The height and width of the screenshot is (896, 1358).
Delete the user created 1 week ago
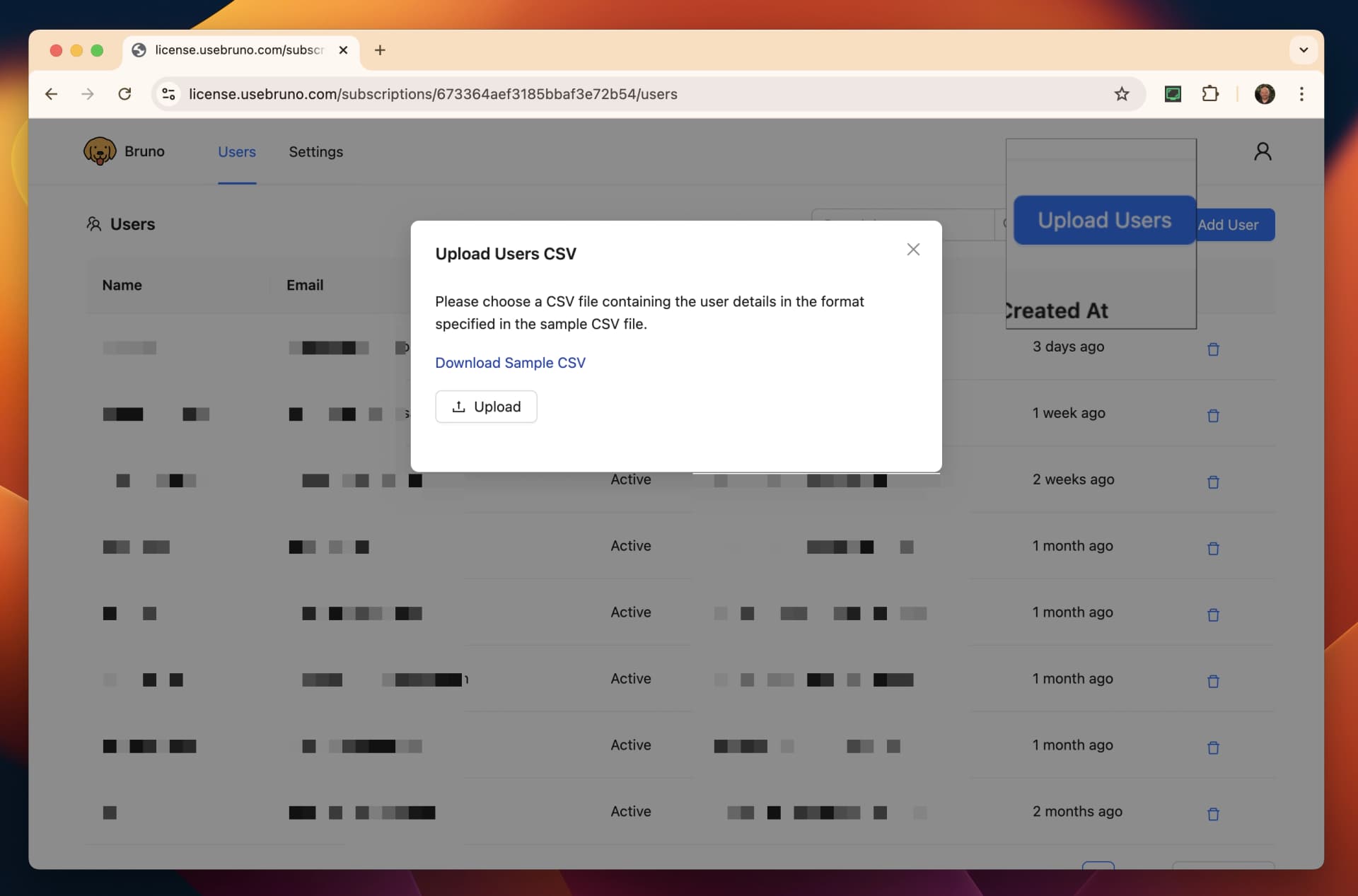[x=1213, y=416]
